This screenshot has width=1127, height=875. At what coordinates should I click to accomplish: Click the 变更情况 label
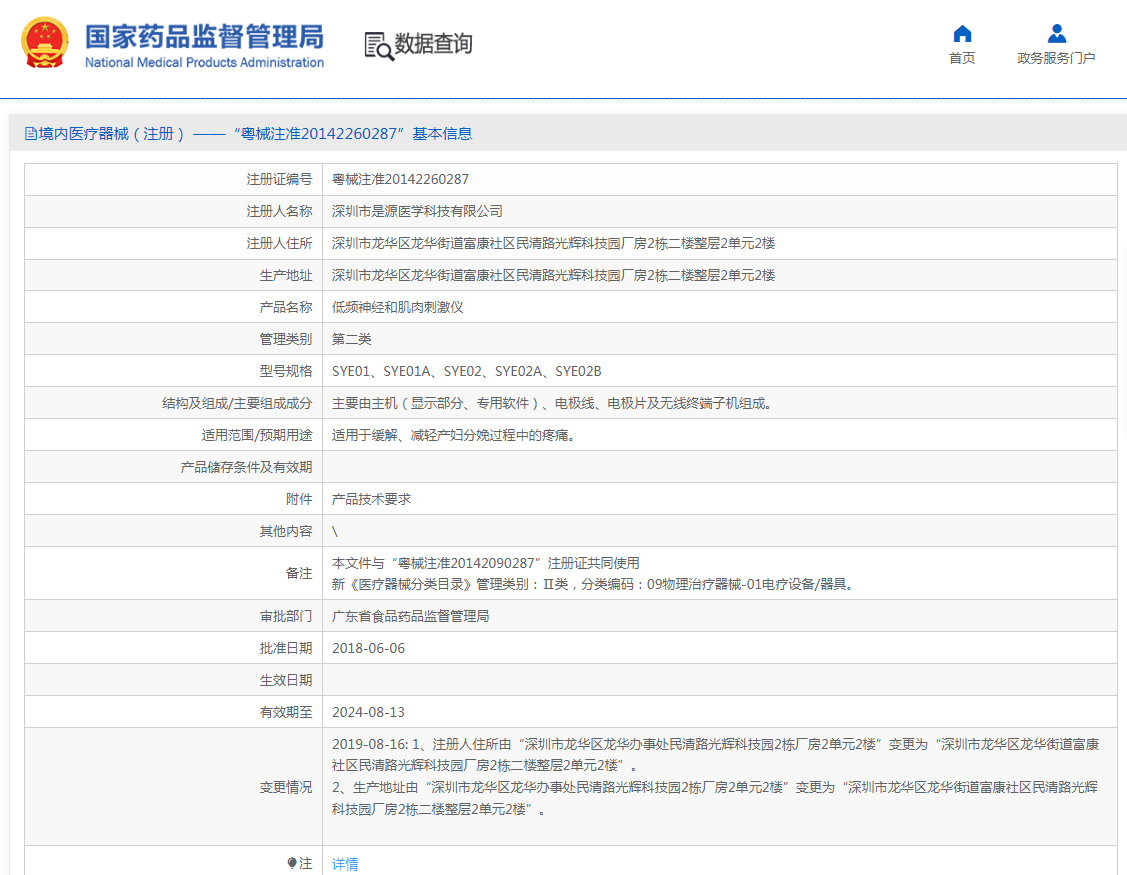click(x=285, y=787)
